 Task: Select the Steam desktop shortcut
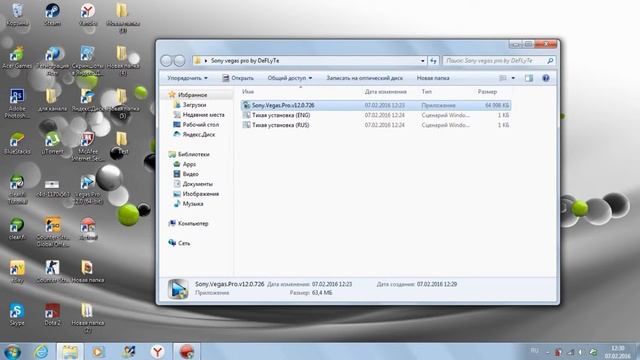click(52, 14)
